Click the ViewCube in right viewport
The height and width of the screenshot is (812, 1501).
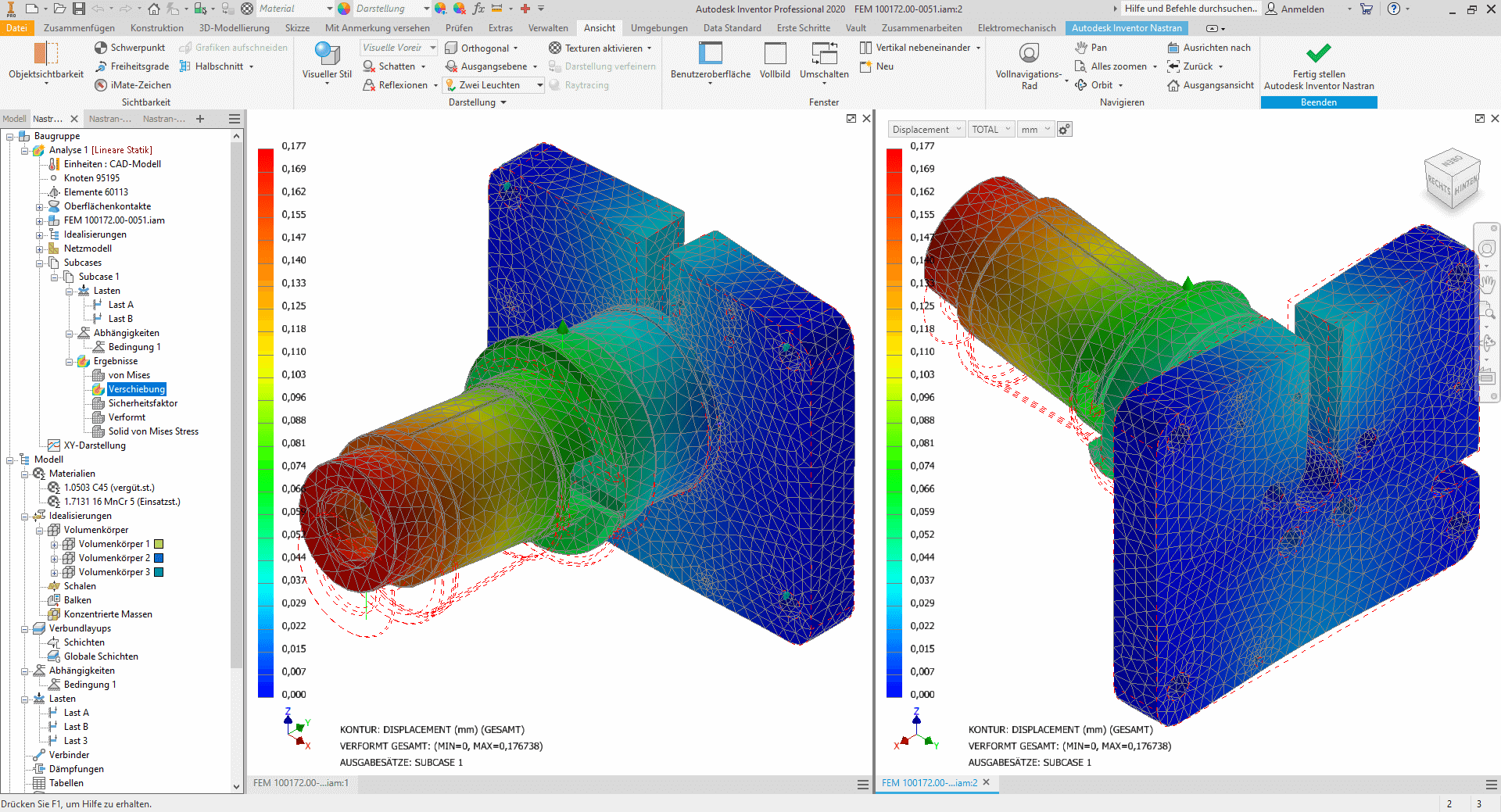pos(1453,179)
